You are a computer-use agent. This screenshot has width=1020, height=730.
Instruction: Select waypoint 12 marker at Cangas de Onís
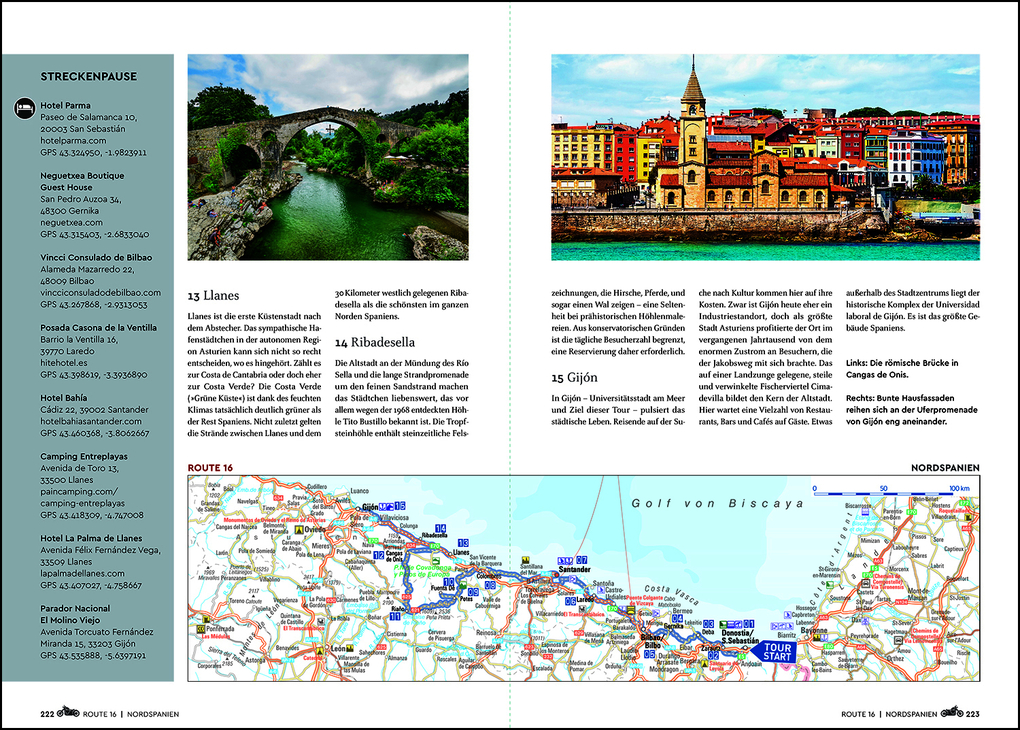coord(379,554)
